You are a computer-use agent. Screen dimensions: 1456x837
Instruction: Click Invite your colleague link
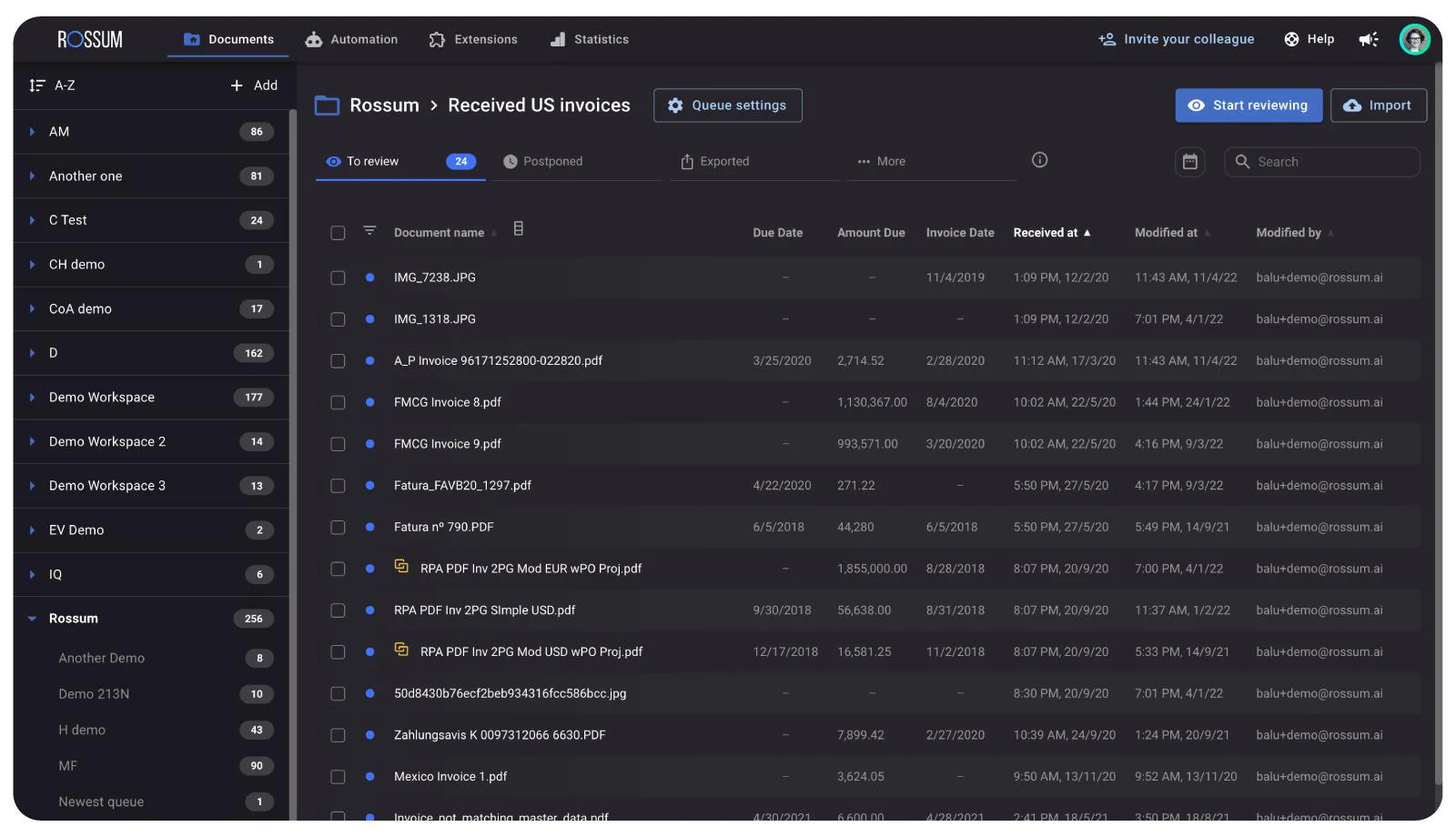click(1176, 39)
